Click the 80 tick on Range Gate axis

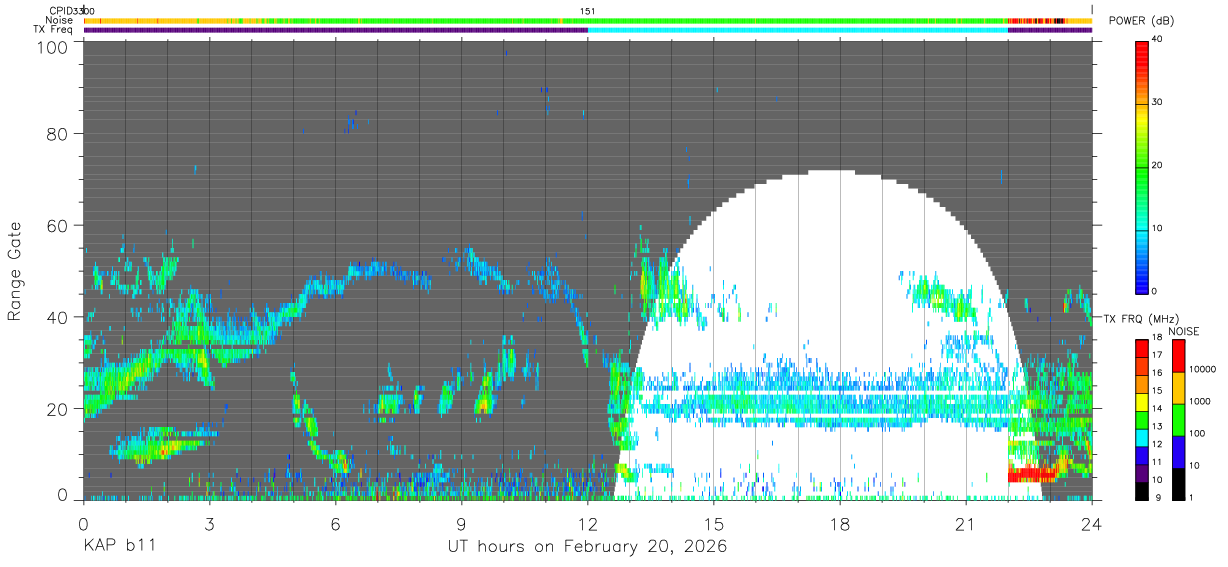(x=58, y=132)
